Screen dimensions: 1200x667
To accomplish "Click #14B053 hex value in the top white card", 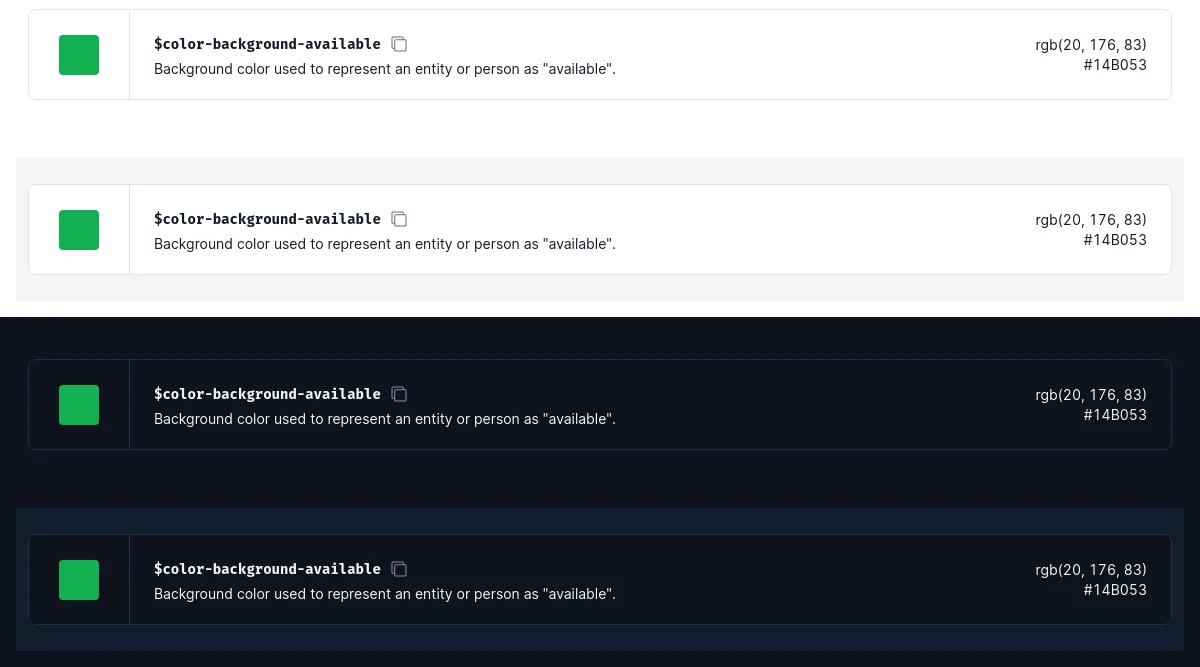I will [x=1115, y=65].
